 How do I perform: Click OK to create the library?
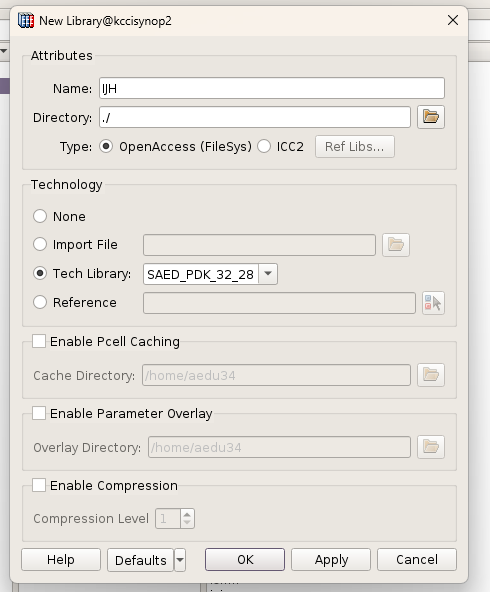tap(245, 560)
